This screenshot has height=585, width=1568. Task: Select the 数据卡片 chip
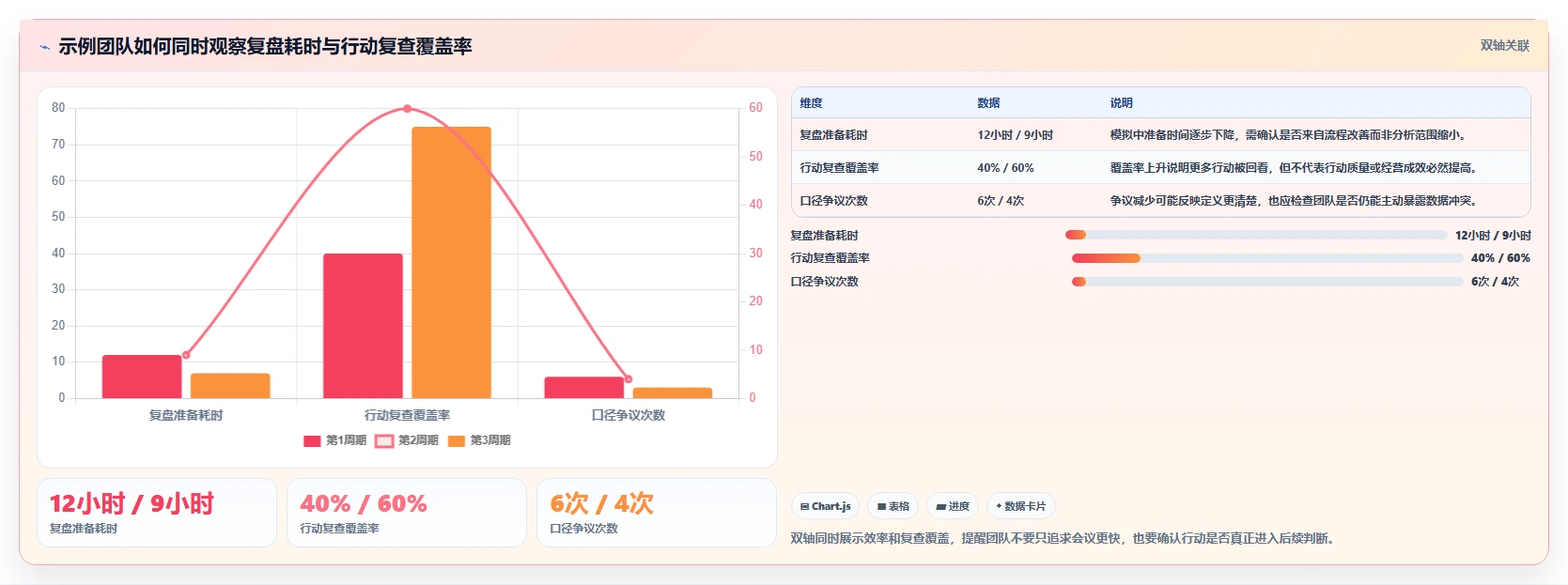pos(1021,506)
